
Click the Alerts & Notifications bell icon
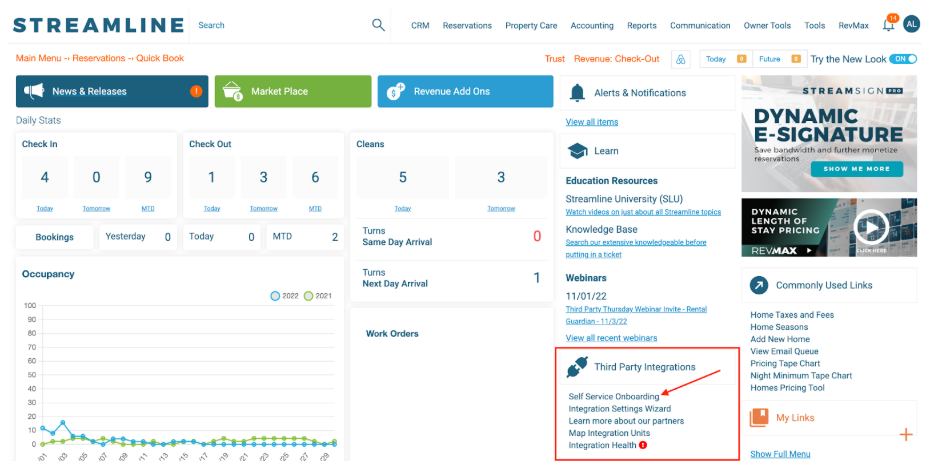pyautogui.click(x=577, y=93)
